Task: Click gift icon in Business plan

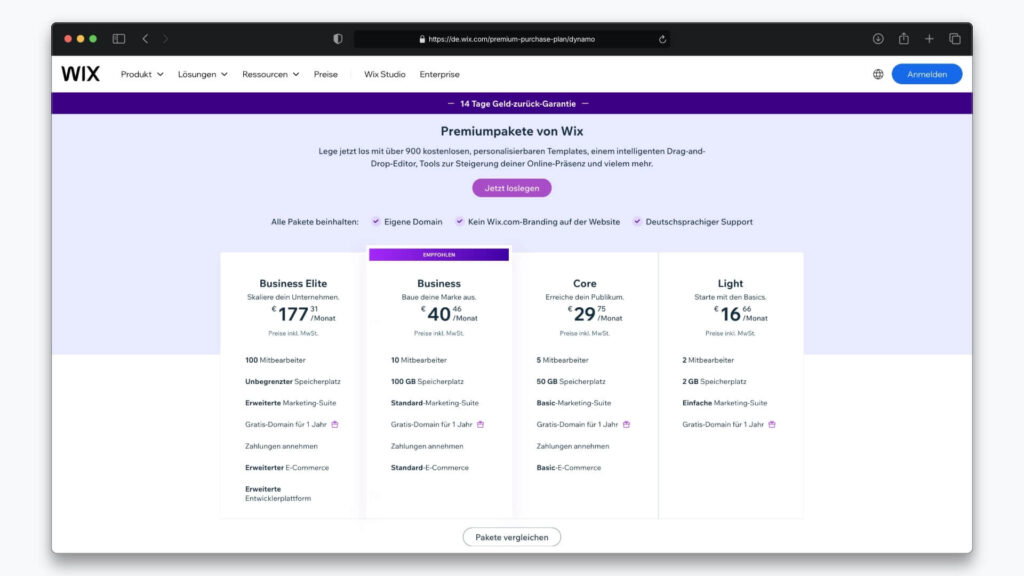Action: coord(481,424)
